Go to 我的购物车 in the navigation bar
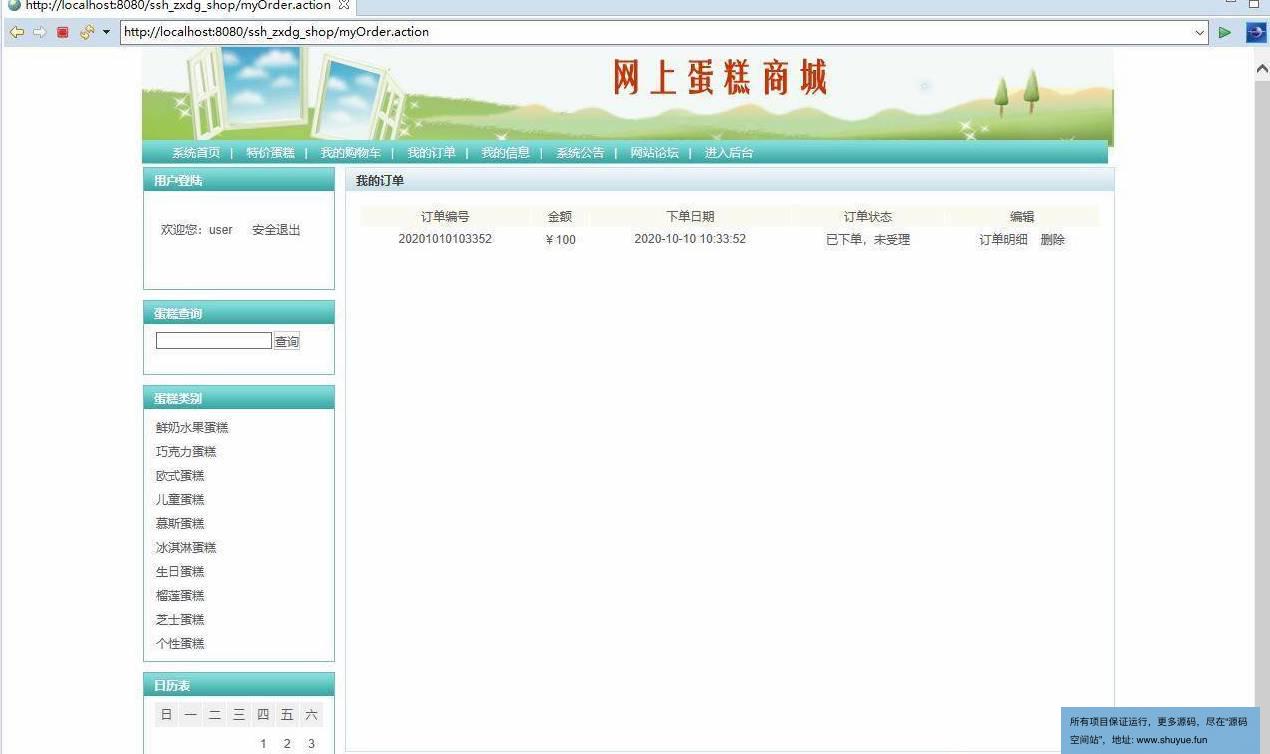Viewport: 1270px width, 754px height. [350, 153]
